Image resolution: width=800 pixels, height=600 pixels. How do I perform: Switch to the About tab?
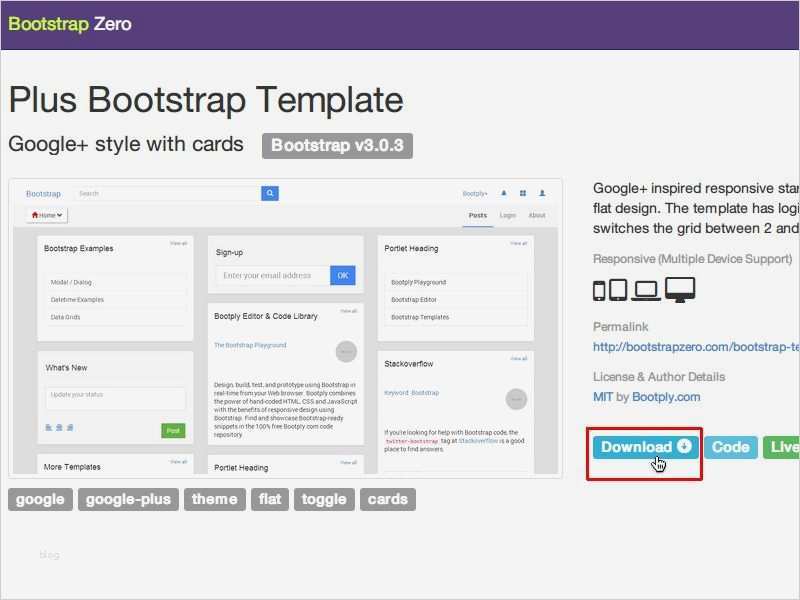point(536,214)
